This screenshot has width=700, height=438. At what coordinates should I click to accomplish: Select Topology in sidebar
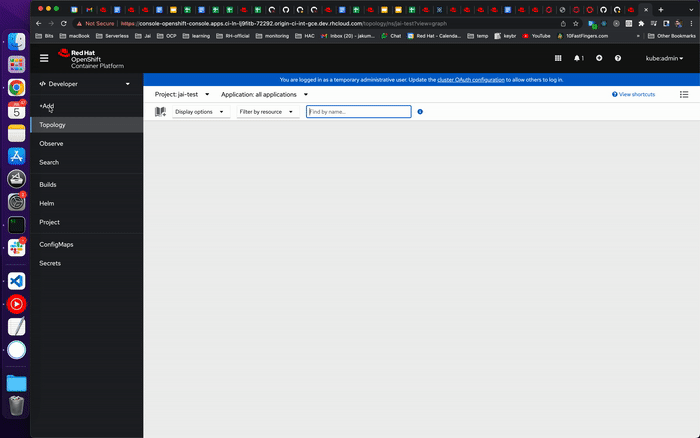click(87, 125)
